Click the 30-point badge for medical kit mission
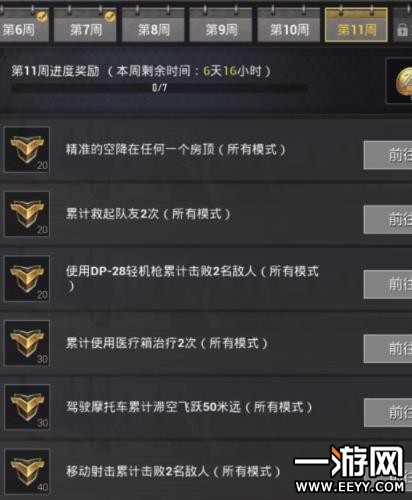412x500 pixels. click(x=27, y=343)
